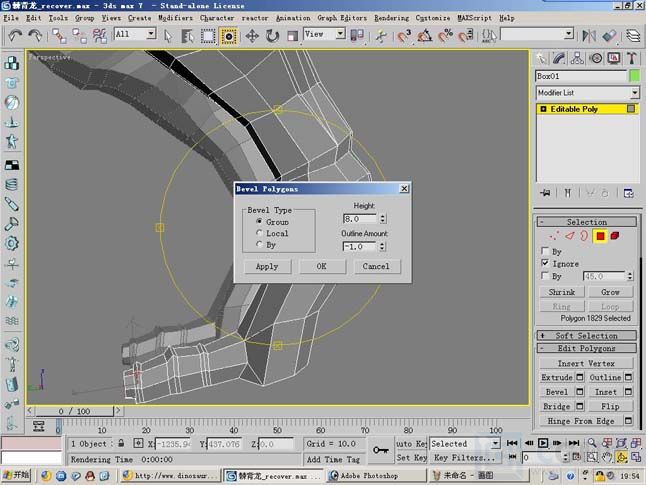Click the Pan hand viewport control
The height and width of the screenshot is (485, 646).
click(x=606, y=457)
